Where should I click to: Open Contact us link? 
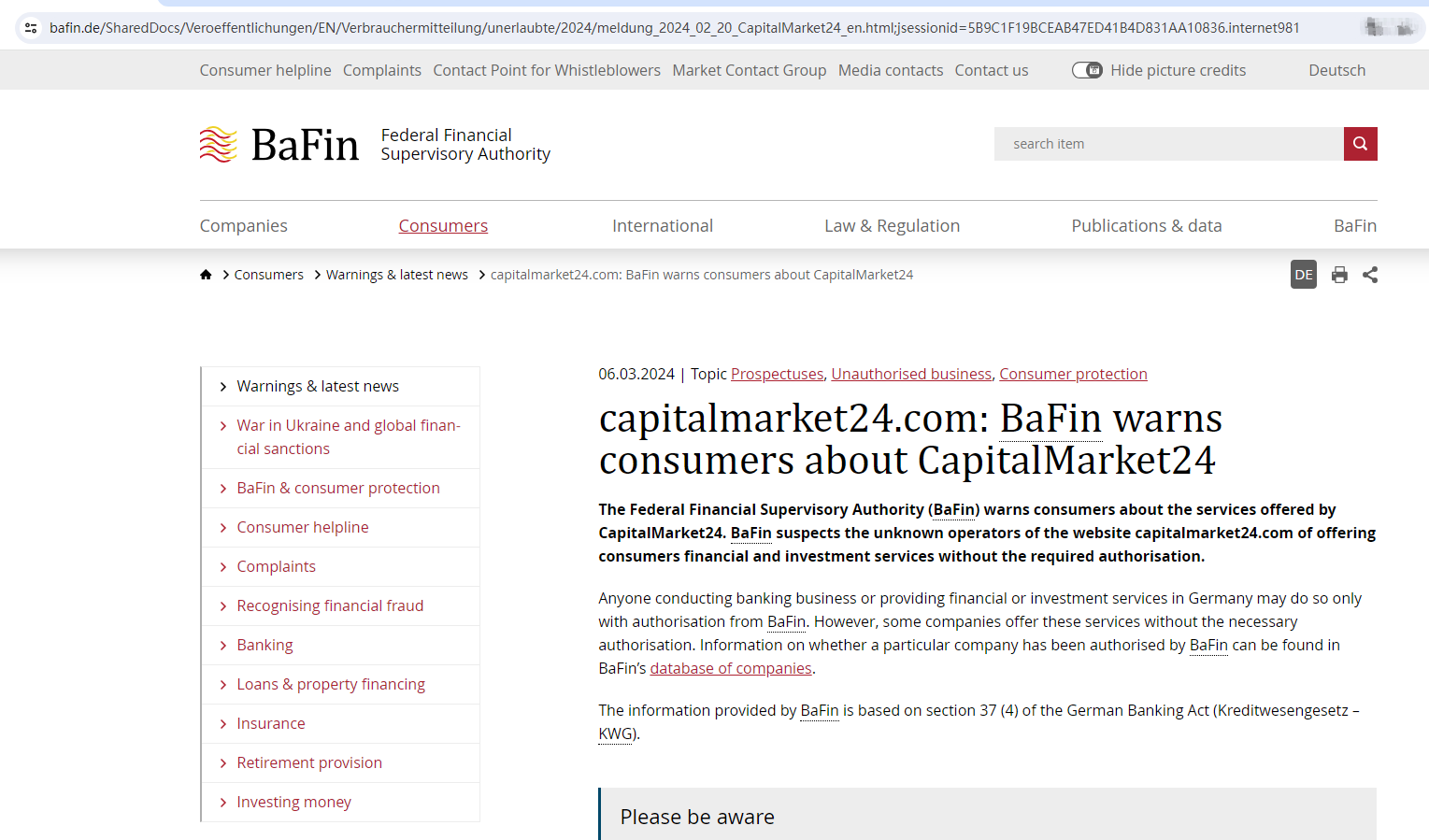pyautogui.click(x=992, y=70)
